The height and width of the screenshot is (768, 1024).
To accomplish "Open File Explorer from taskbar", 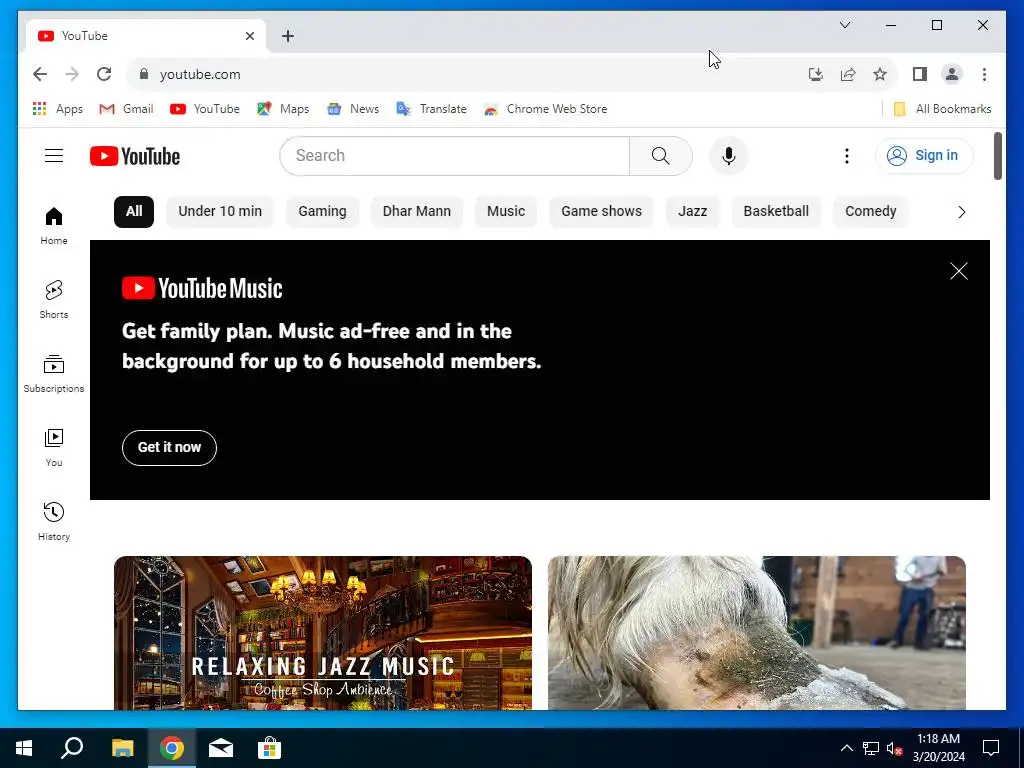I will 122,748.
